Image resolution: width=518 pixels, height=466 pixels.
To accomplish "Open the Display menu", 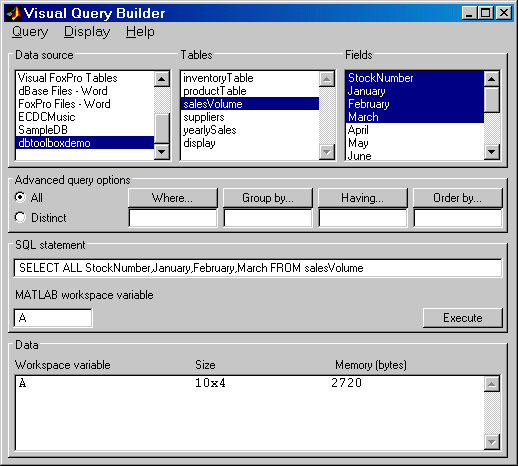I will coord(87,32).
